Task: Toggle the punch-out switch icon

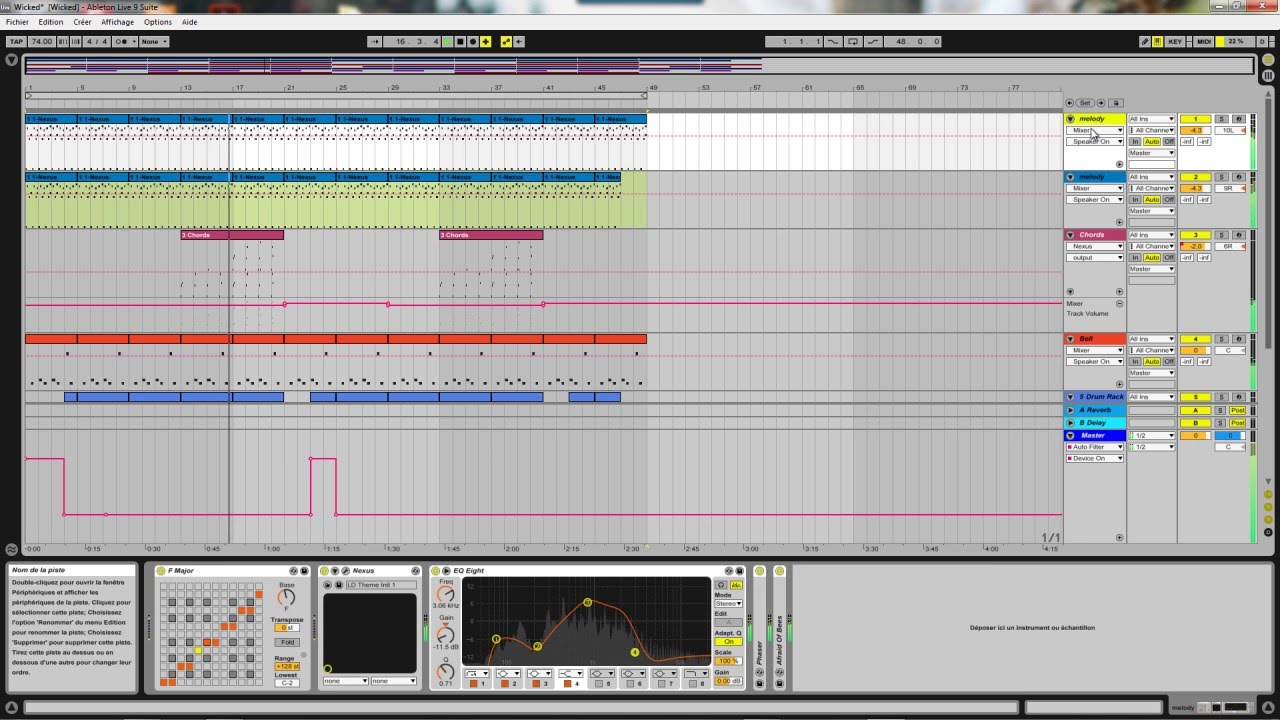Action: [x=873, y=42]
